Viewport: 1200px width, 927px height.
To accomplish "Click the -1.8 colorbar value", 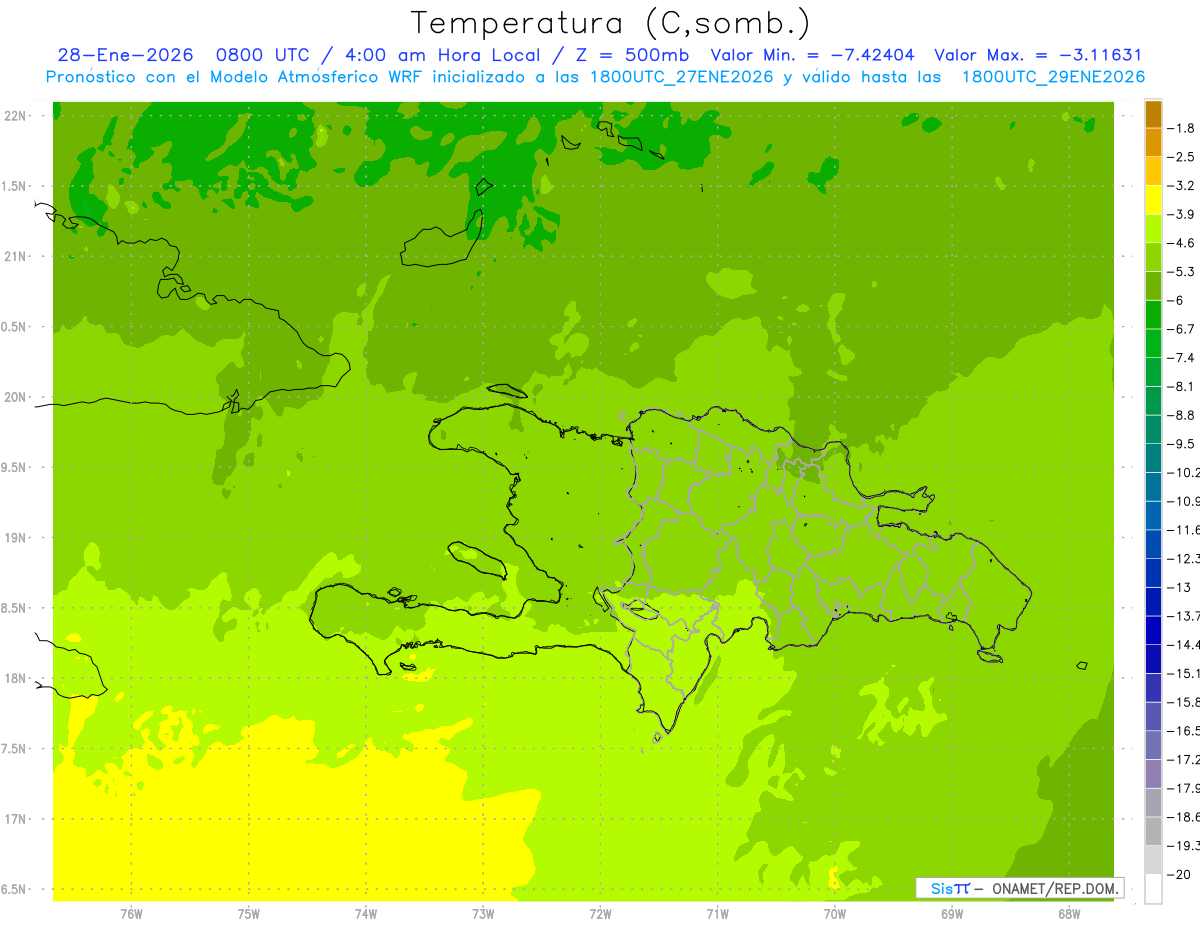I will pyautogui.click(x=1183, y=128).
